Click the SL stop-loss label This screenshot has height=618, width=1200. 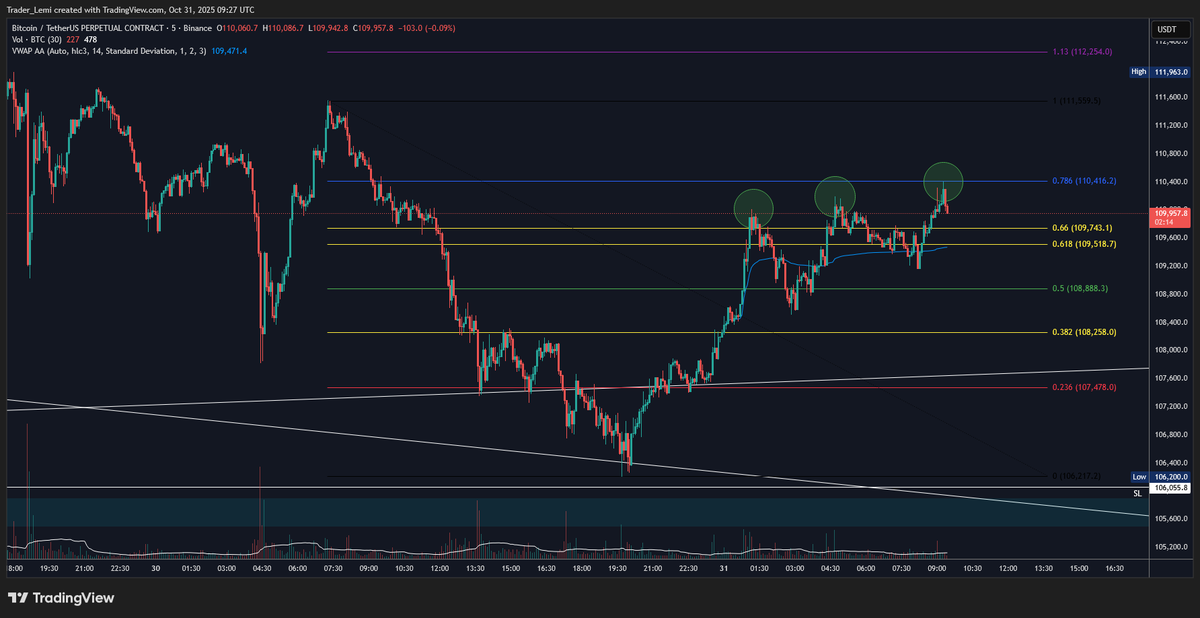pos(1137,493)
